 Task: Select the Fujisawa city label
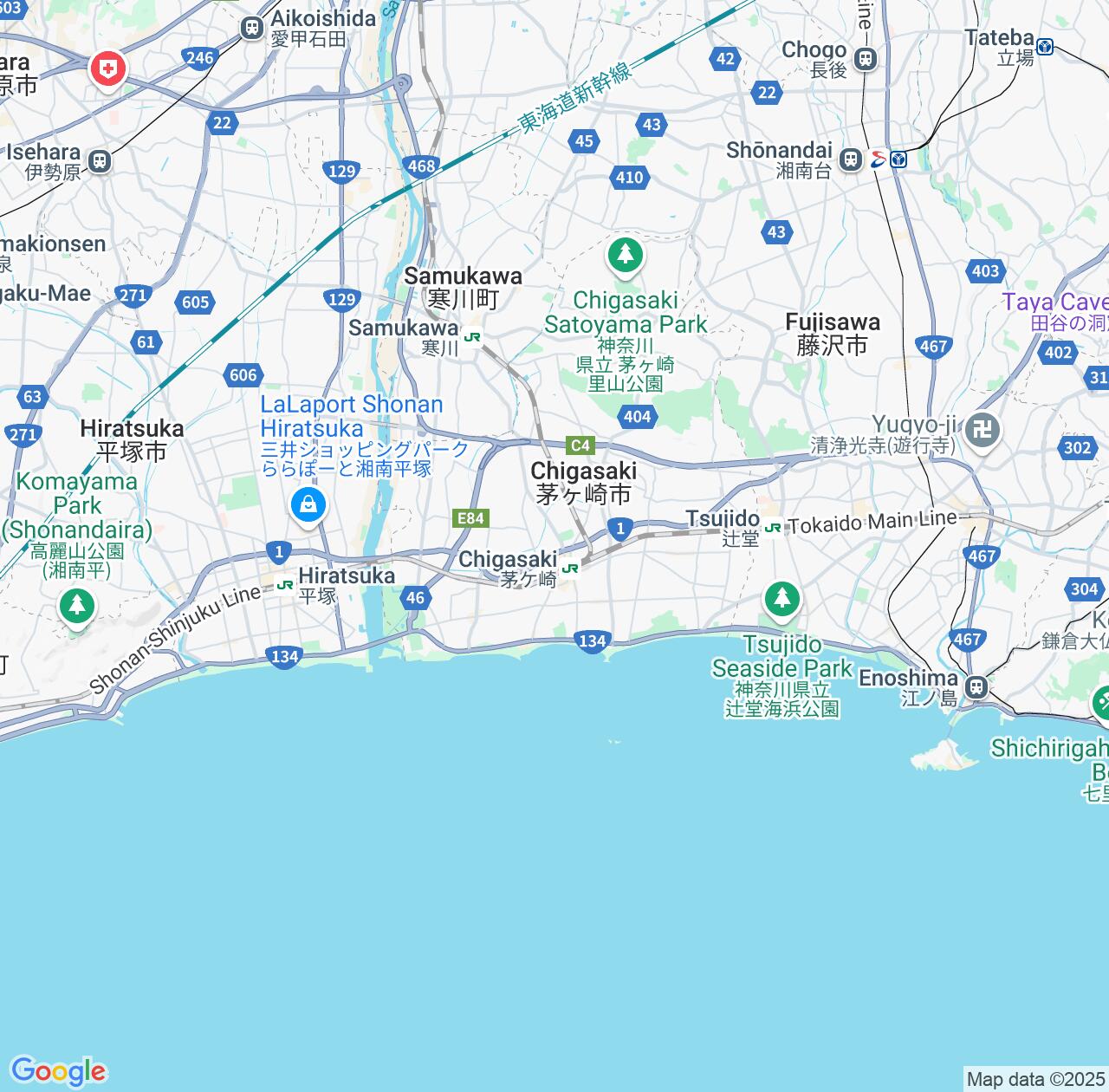[833, 334]
